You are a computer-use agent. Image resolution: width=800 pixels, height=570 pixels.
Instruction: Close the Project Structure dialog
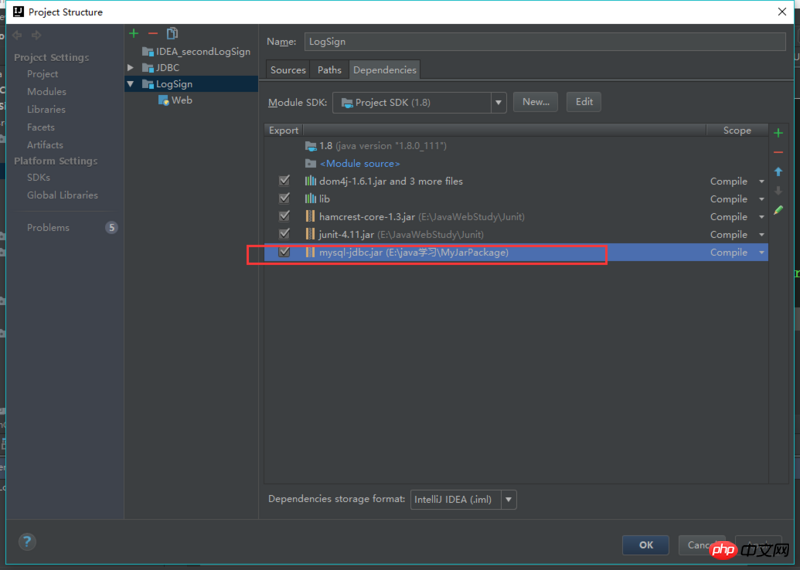[x=782, y=12]
